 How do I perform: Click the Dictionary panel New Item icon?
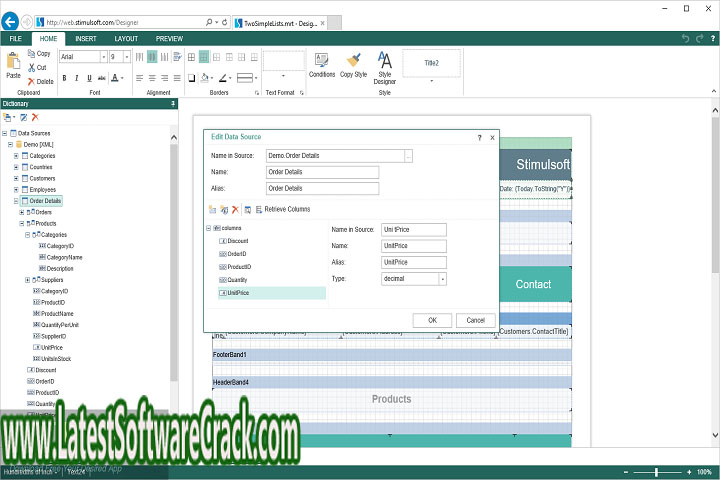coord(9,118)
